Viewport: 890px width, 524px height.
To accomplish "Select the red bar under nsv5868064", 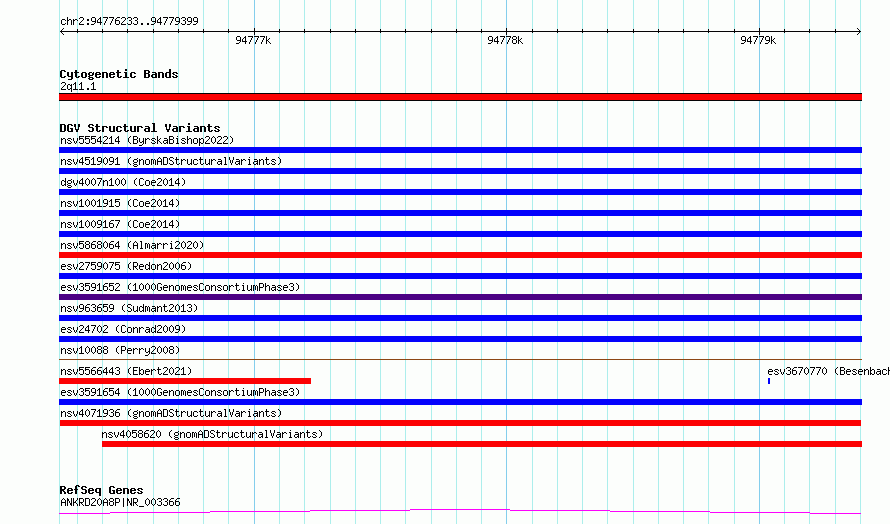I will coord(460,255).
